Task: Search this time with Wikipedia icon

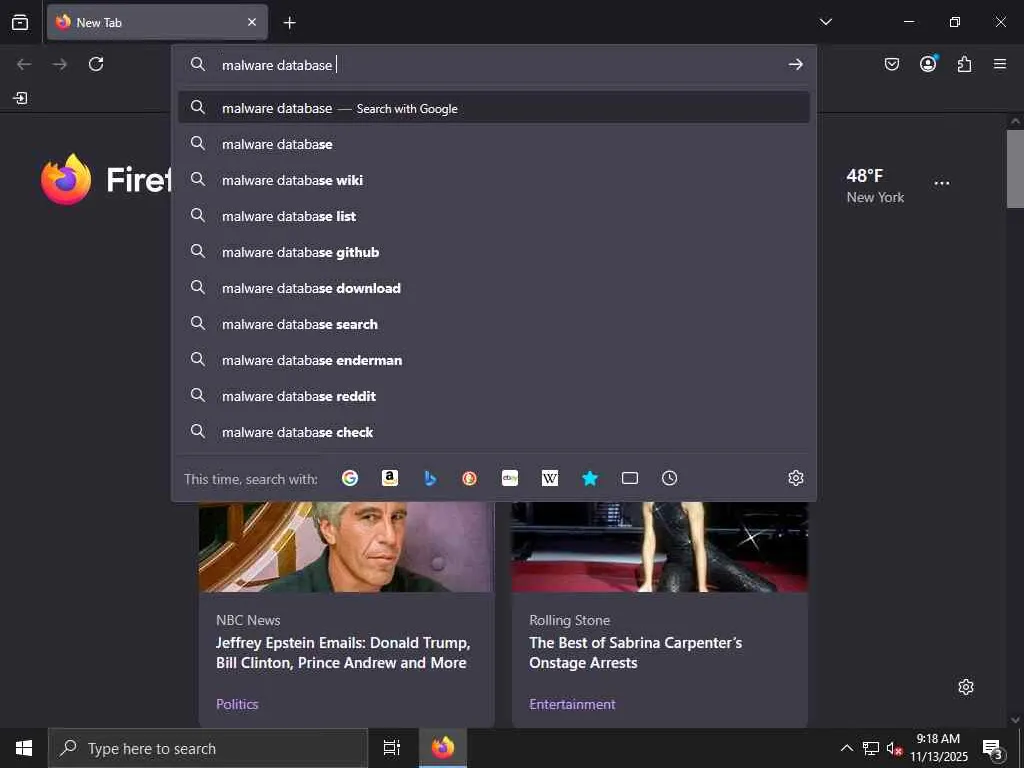Action: (550, 478)
